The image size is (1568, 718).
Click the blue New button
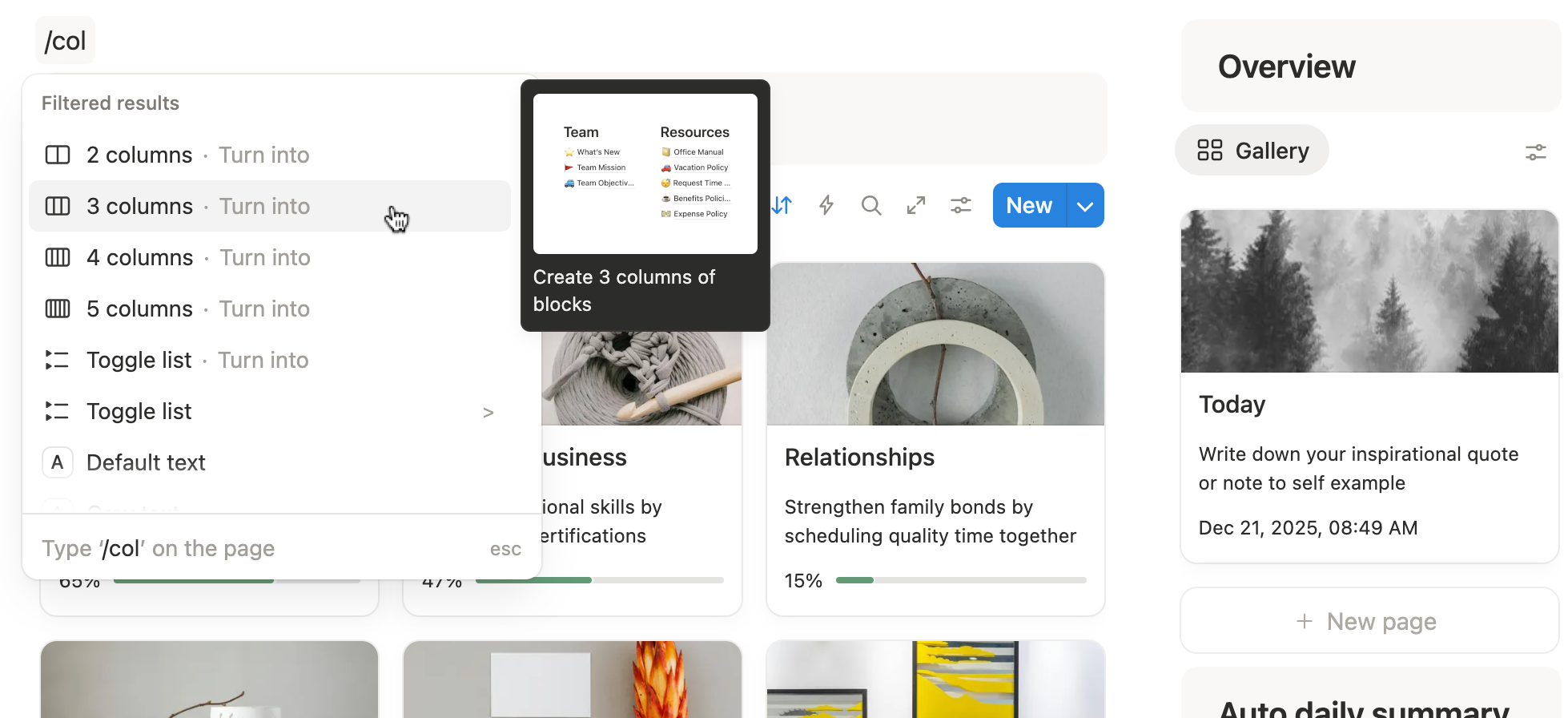pyautogui.click(x=1029, y=206)
